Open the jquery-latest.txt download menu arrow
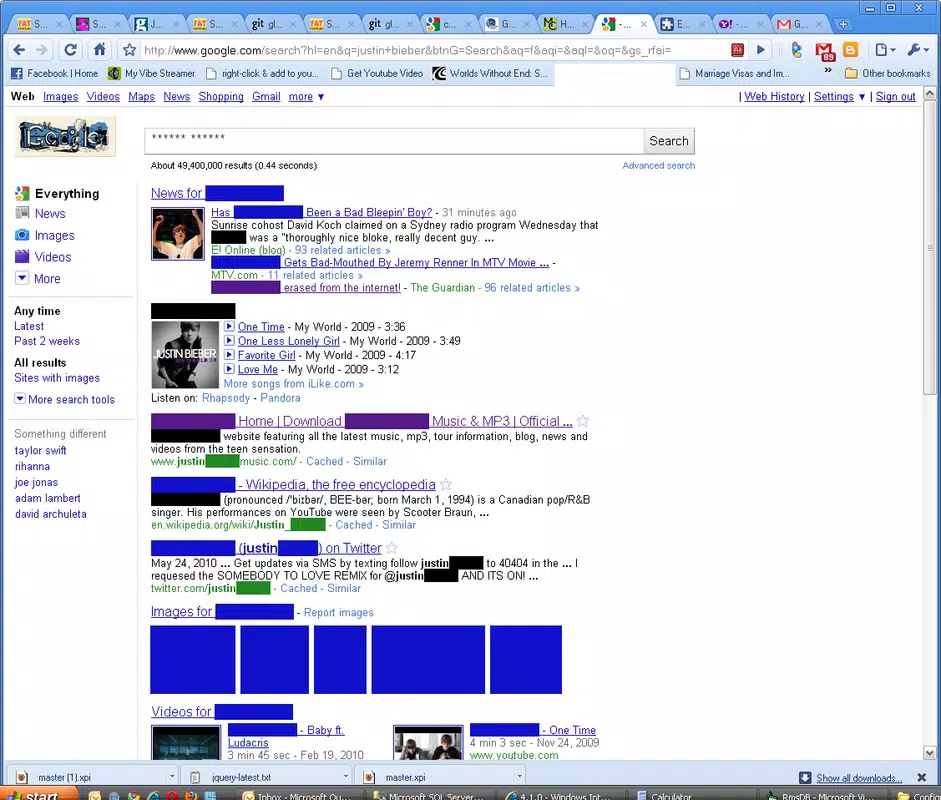 coord(346,777)
